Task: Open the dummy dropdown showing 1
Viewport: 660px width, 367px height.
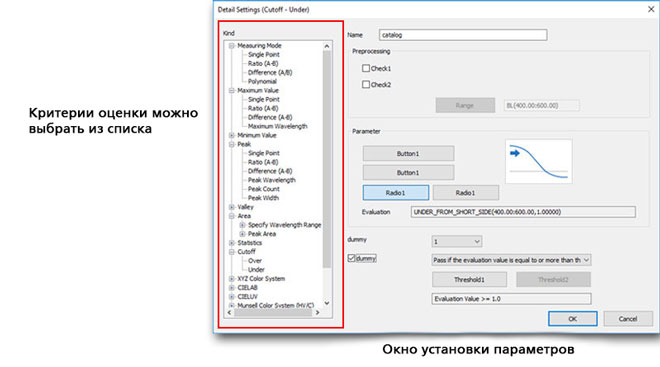Action: pyautogui.click(x=457, y=242)
